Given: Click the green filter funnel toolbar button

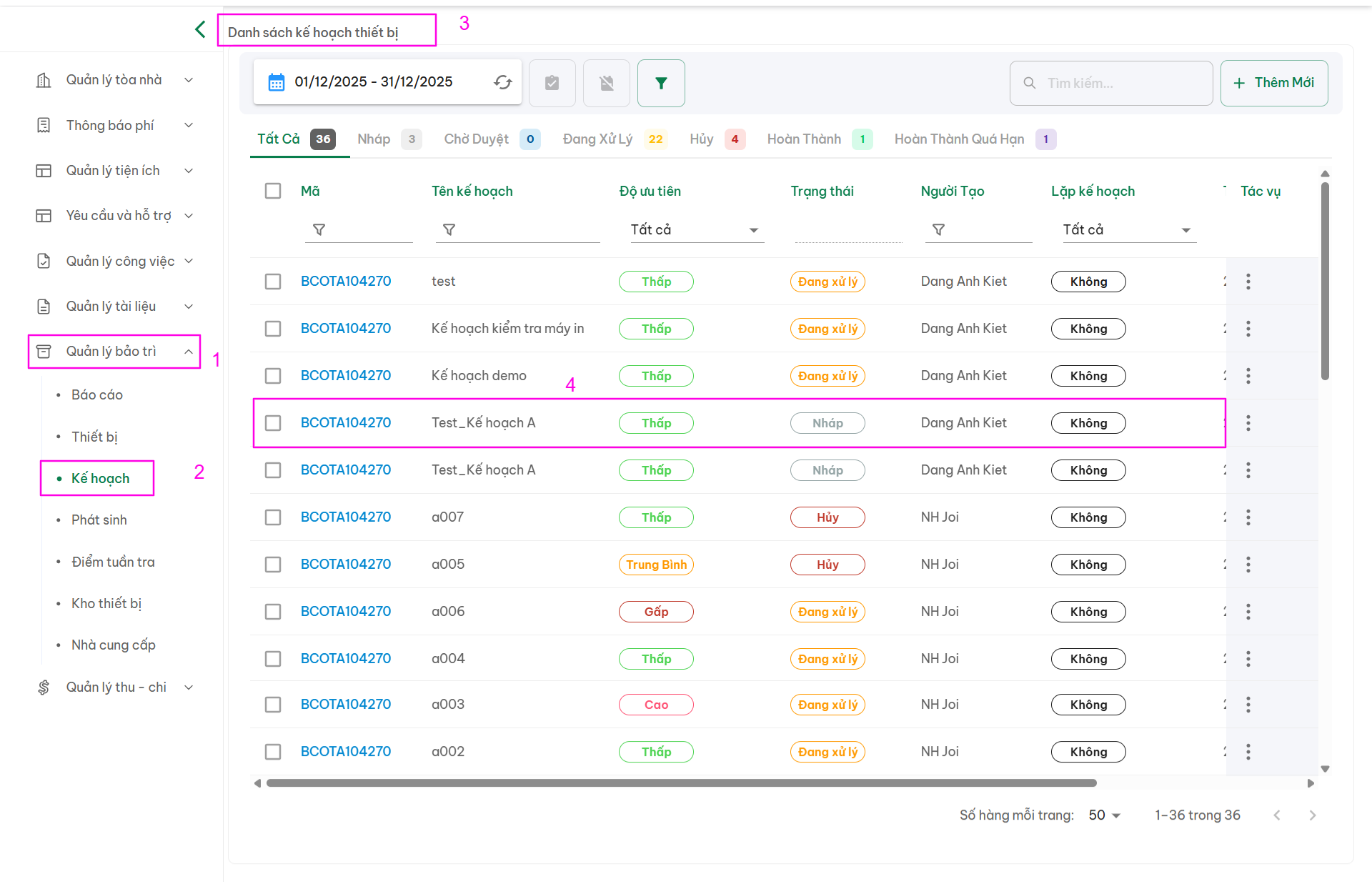Looking at the screenshot, I should pos(661,83).
